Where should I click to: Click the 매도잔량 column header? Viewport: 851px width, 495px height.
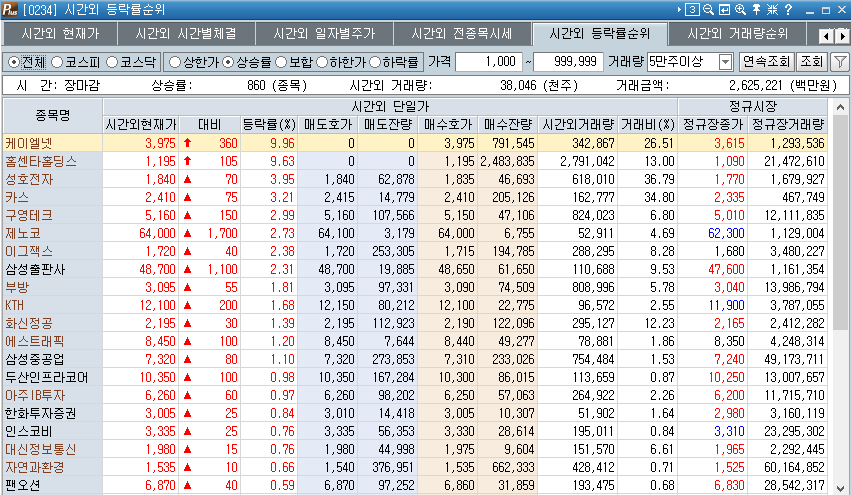click(388, 125)
